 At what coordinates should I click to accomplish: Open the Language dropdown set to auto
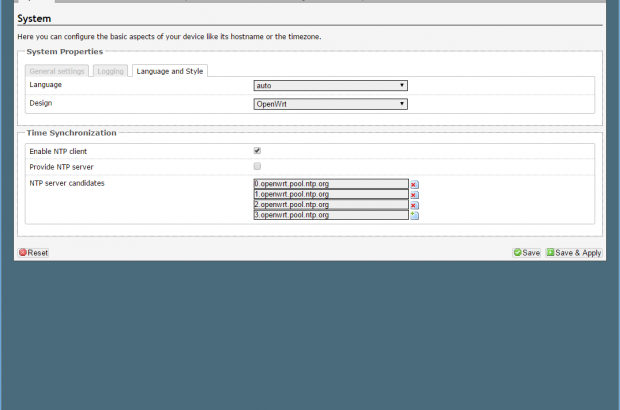[x=330, y=85]
